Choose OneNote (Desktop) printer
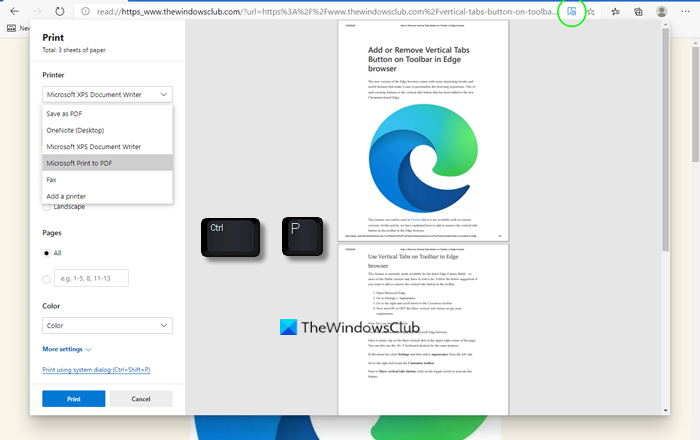700x440 pixels. (107, 130)
